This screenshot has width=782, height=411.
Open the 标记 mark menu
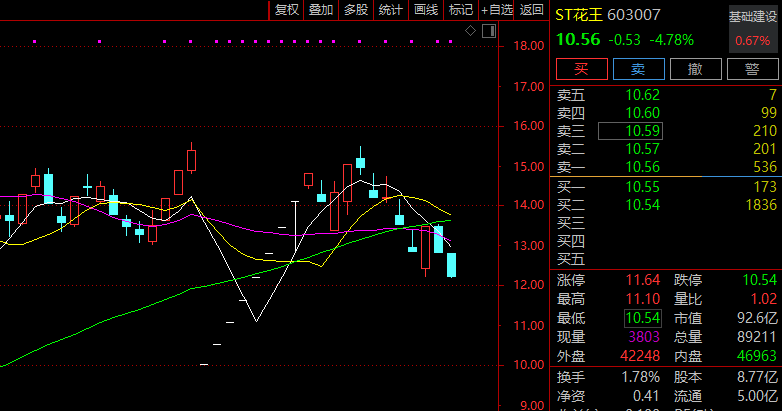pyautogui.click(x=461, y=10)
